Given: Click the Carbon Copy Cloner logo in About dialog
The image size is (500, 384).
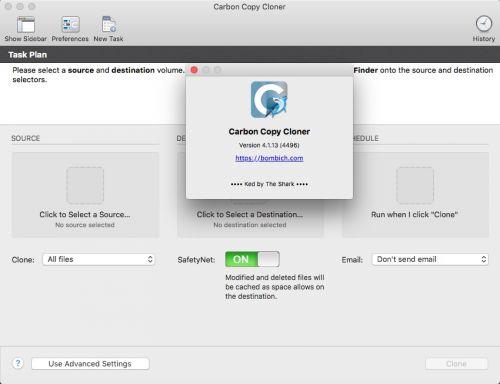Looking at the screenshot, I should tap(269, 100).
